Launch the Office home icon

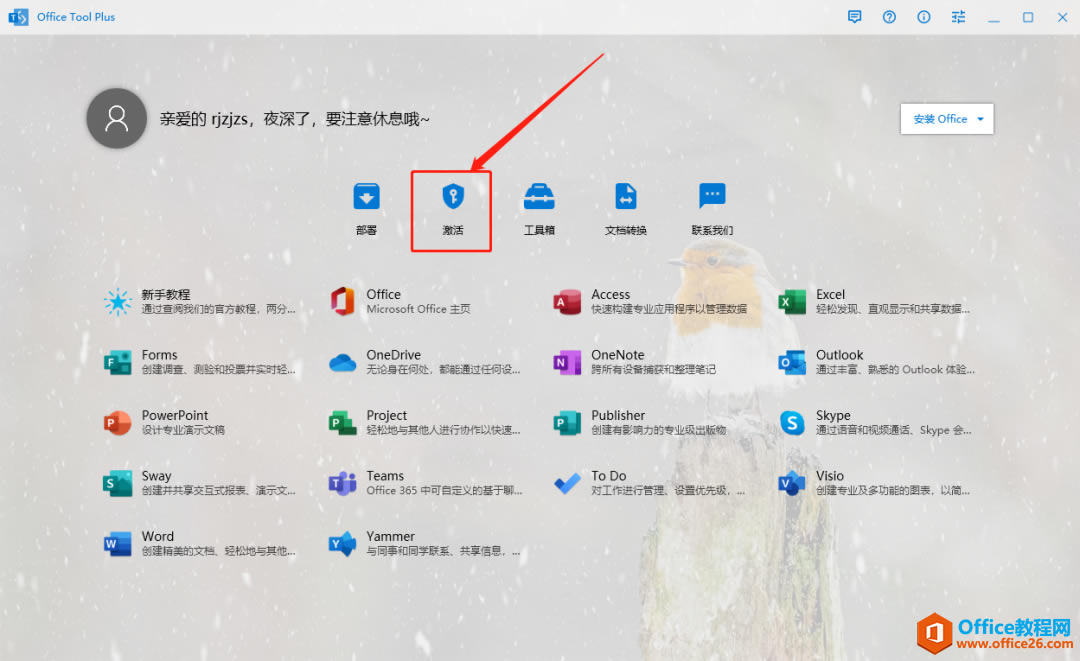[x=342, y=302]
